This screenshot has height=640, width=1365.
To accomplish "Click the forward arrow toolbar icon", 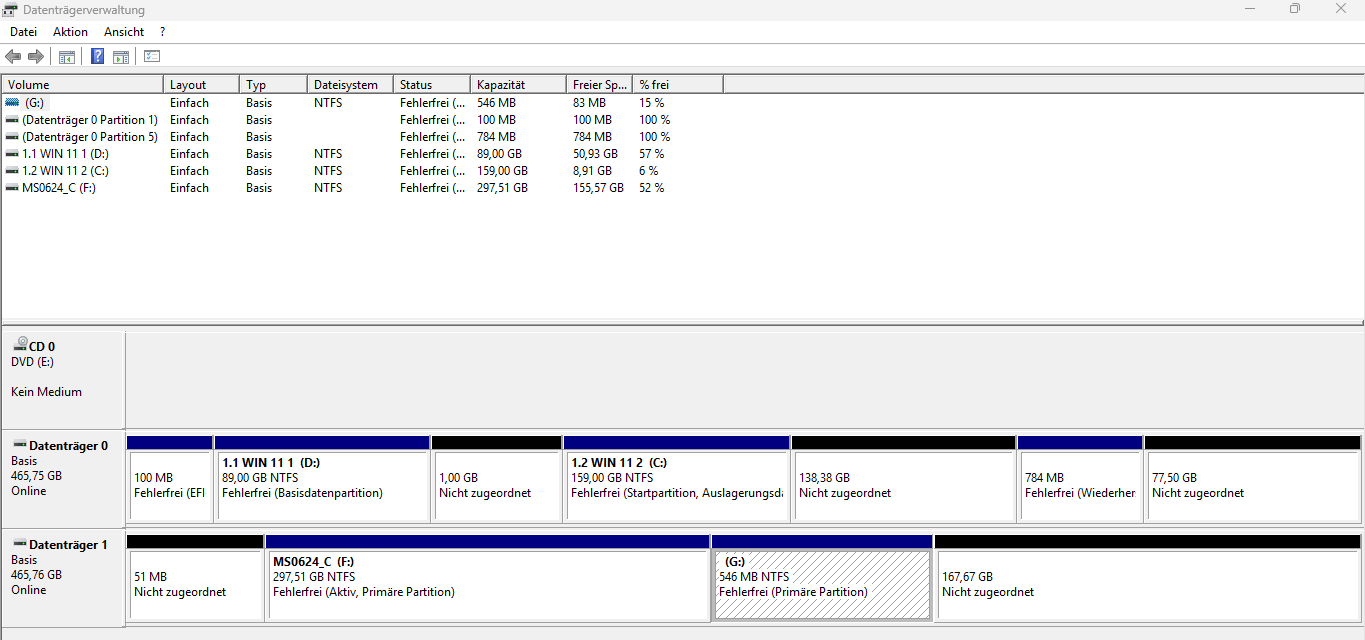I will click(36, 56).
